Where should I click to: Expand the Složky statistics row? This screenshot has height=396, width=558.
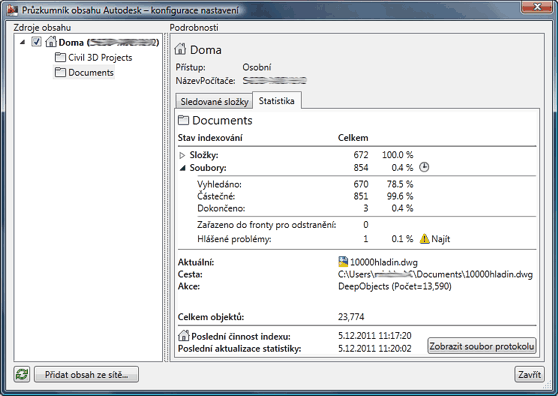coord(182,155)
